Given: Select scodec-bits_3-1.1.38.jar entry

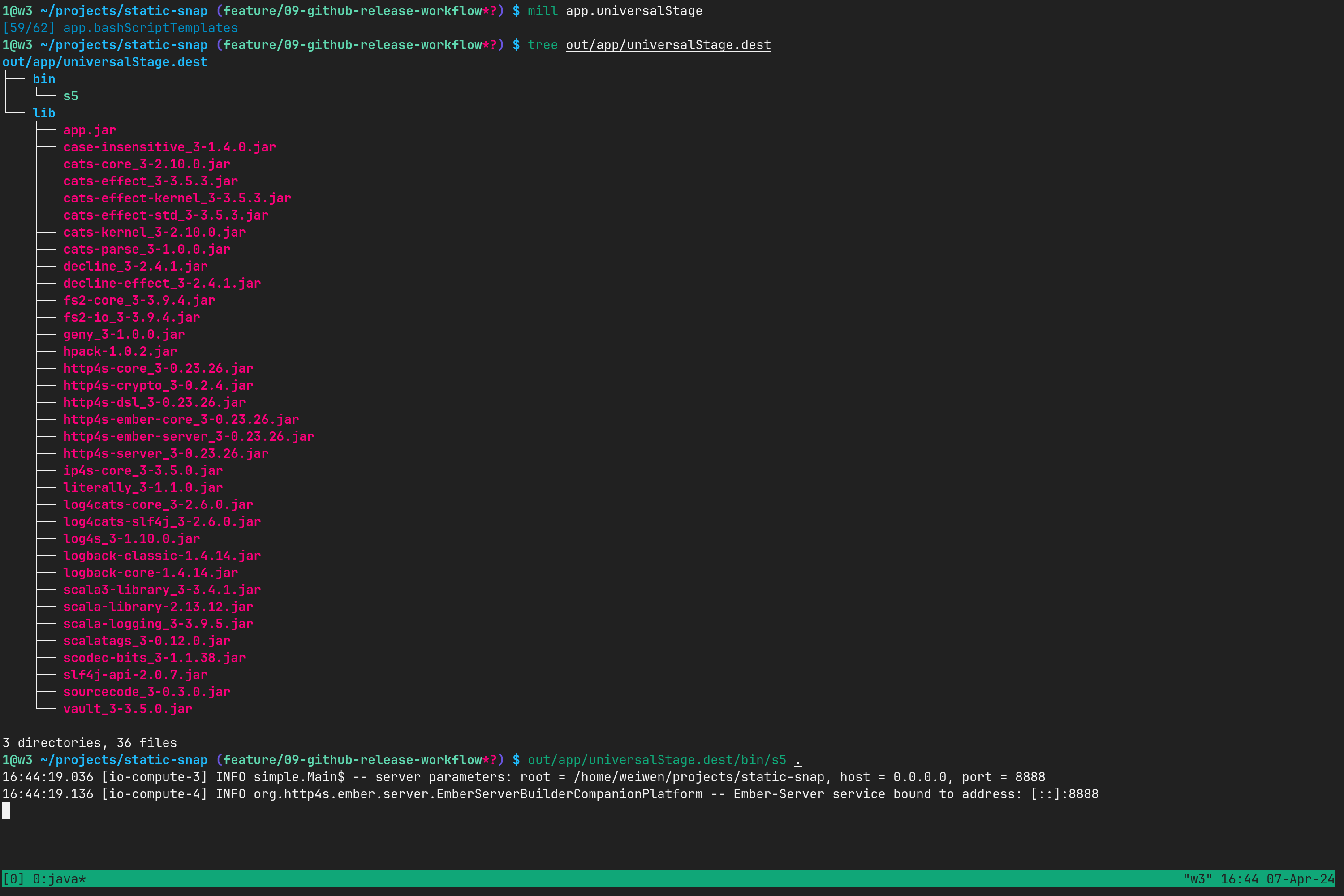Looking at the screenshot, I should pos(154,658).
